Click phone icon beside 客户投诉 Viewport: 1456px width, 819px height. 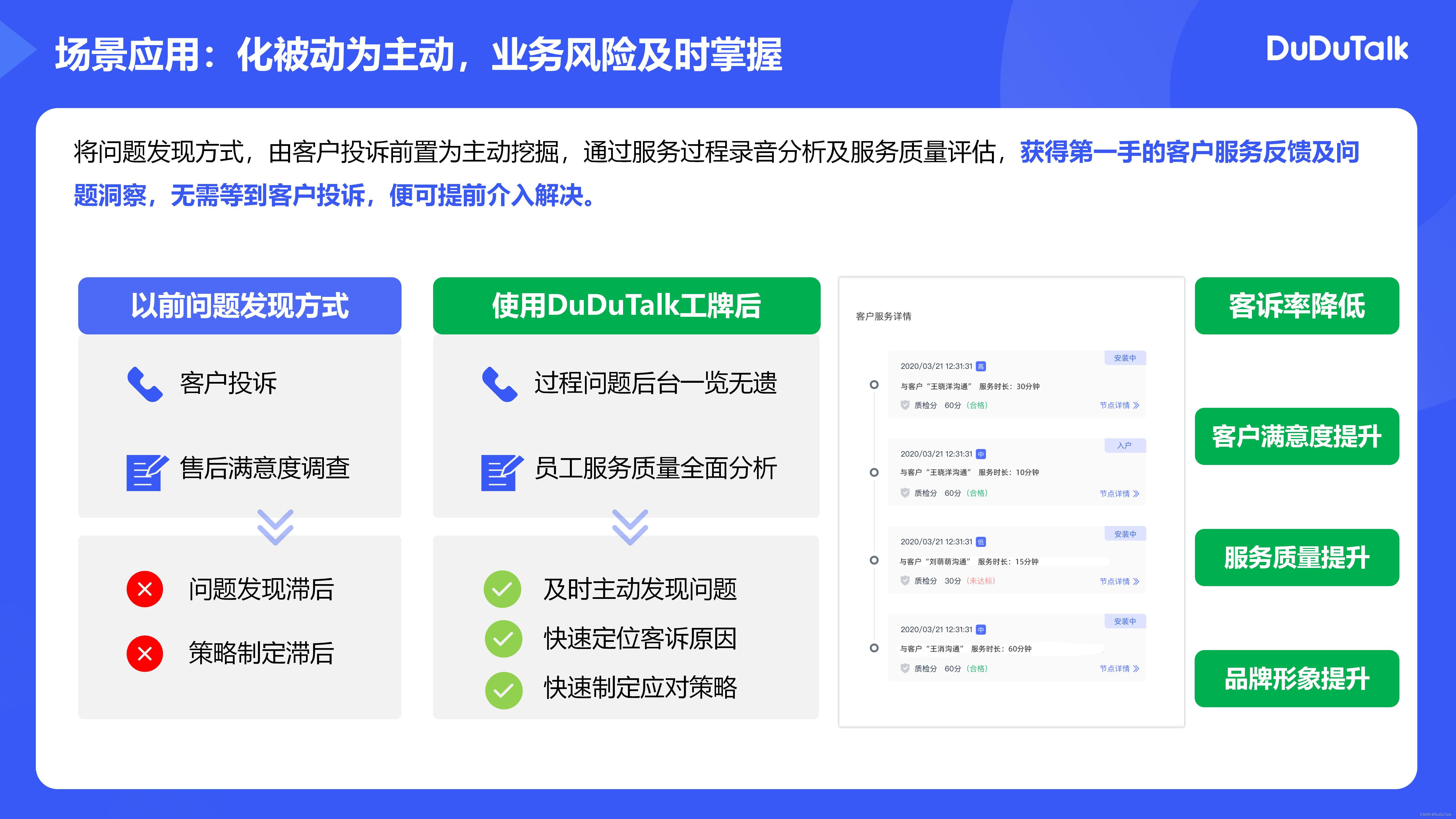coord(145,384)
